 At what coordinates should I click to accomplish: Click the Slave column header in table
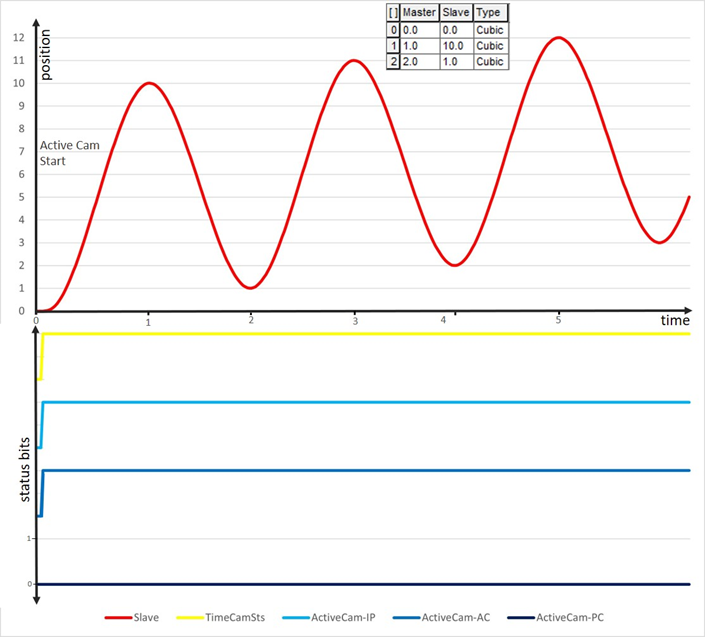[456, 13]
